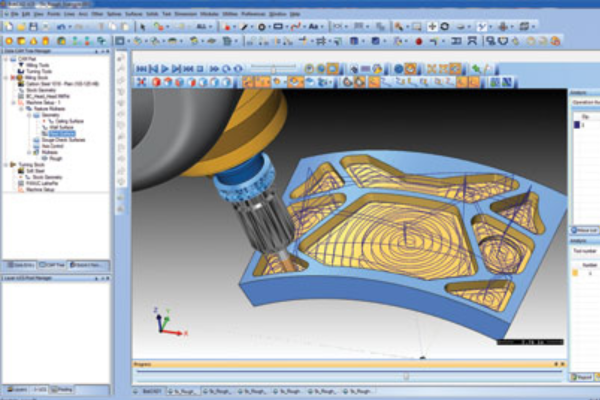600x400 pixels.
Task: Collapse the Machine Setup - 1 node
Action: [11, 103]
